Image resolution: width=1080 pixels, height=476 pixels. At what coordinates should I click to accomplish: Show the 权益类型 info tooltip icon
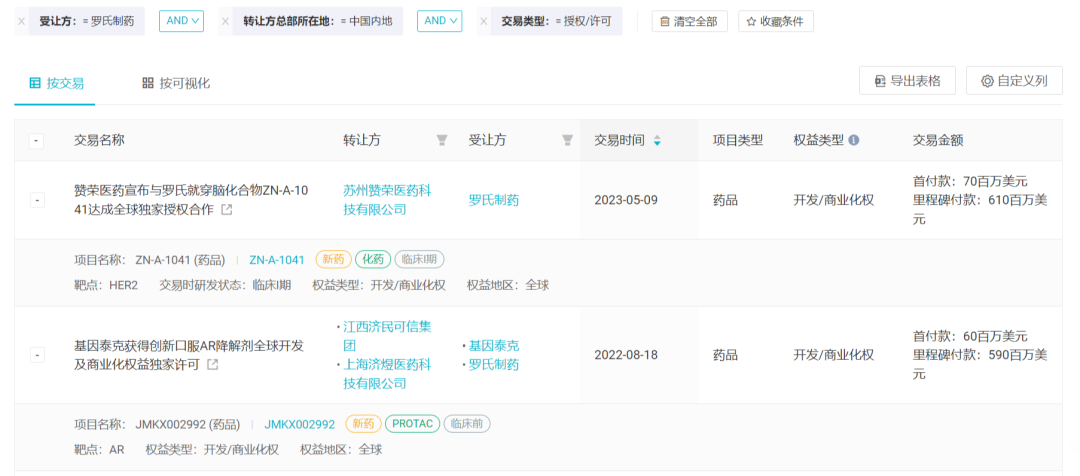coord(853,141)
